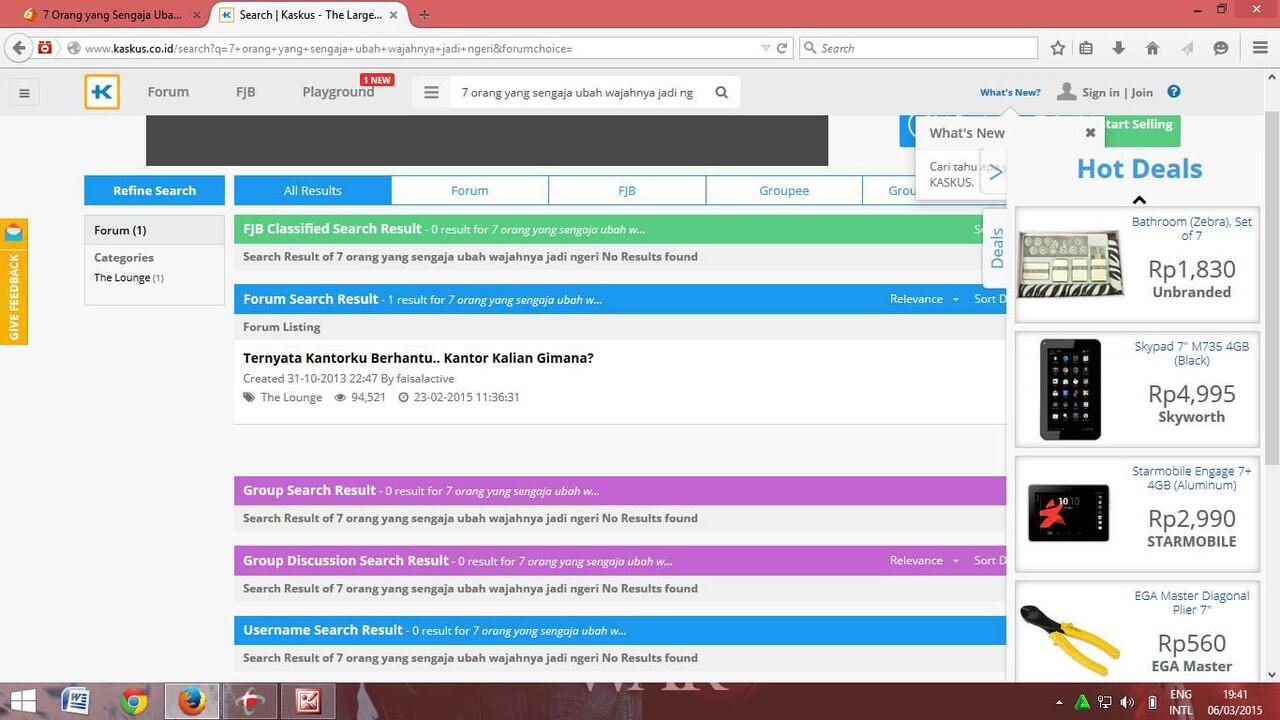Click the Kaskus logo icon
1280x720 pixels.
(x=102, y=92)
